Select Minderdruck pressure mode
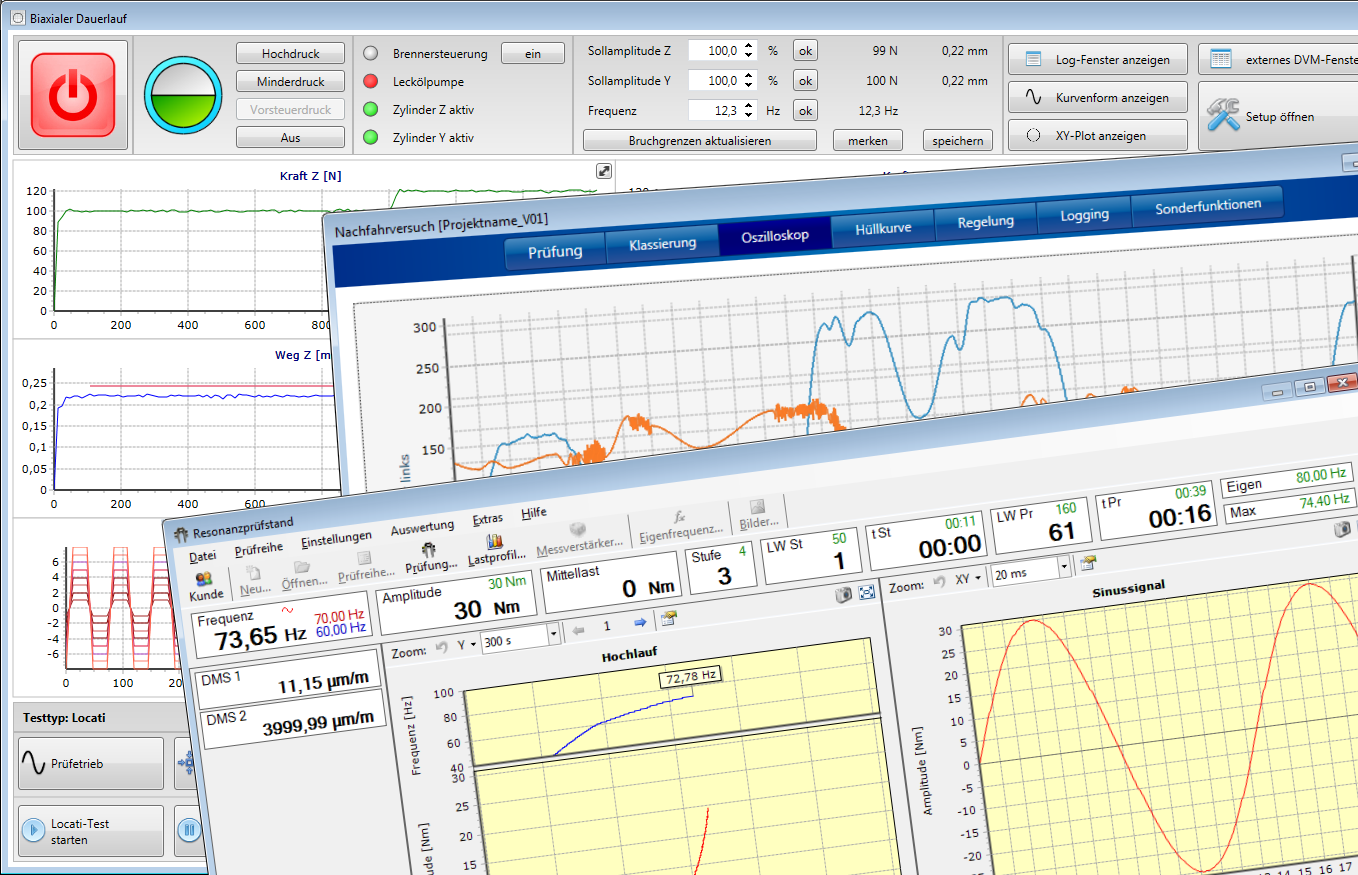 (x=291, y=82)
